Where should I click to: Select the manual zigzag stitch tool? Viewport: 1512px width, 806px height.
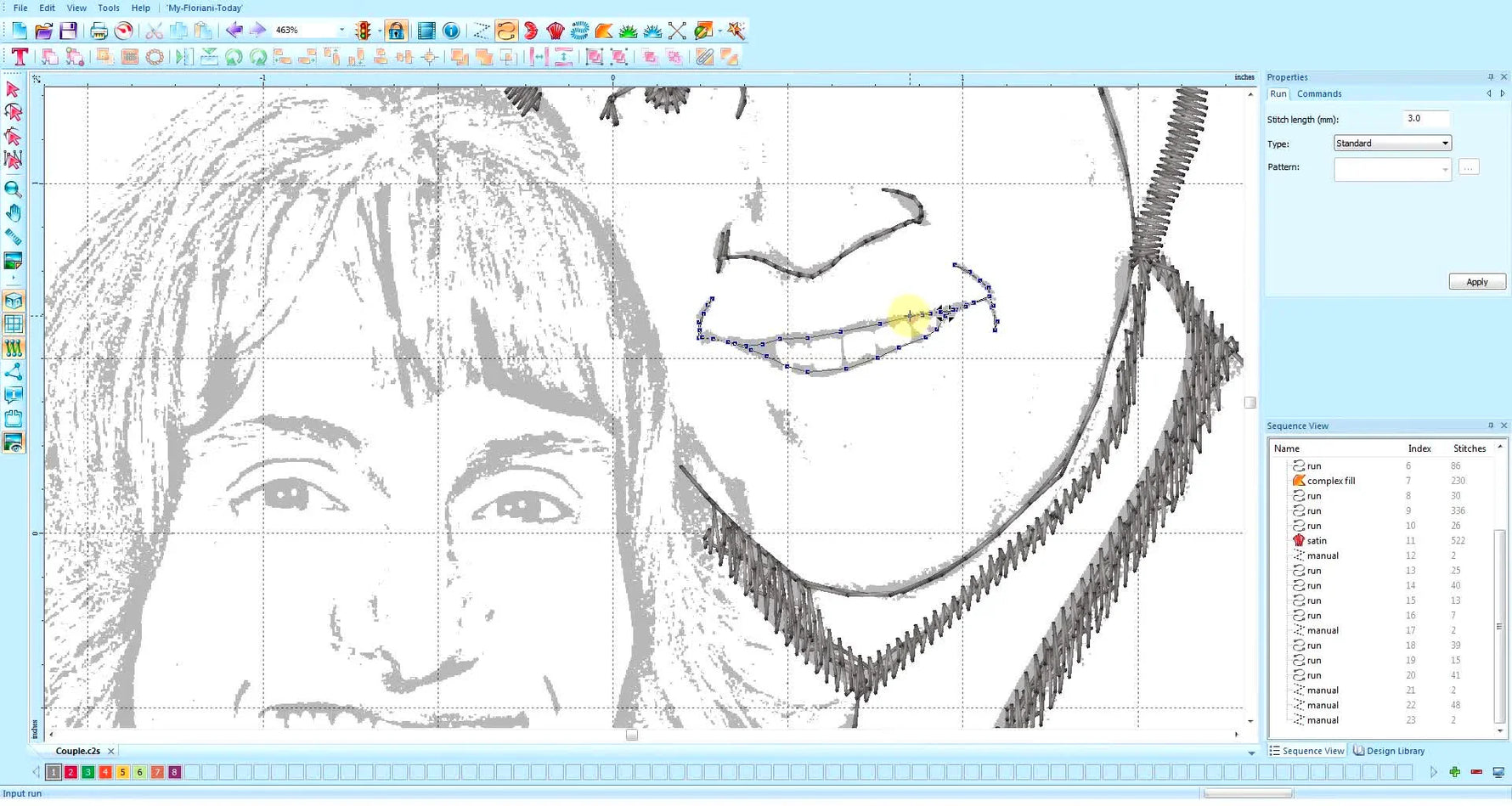pos(482,31)
